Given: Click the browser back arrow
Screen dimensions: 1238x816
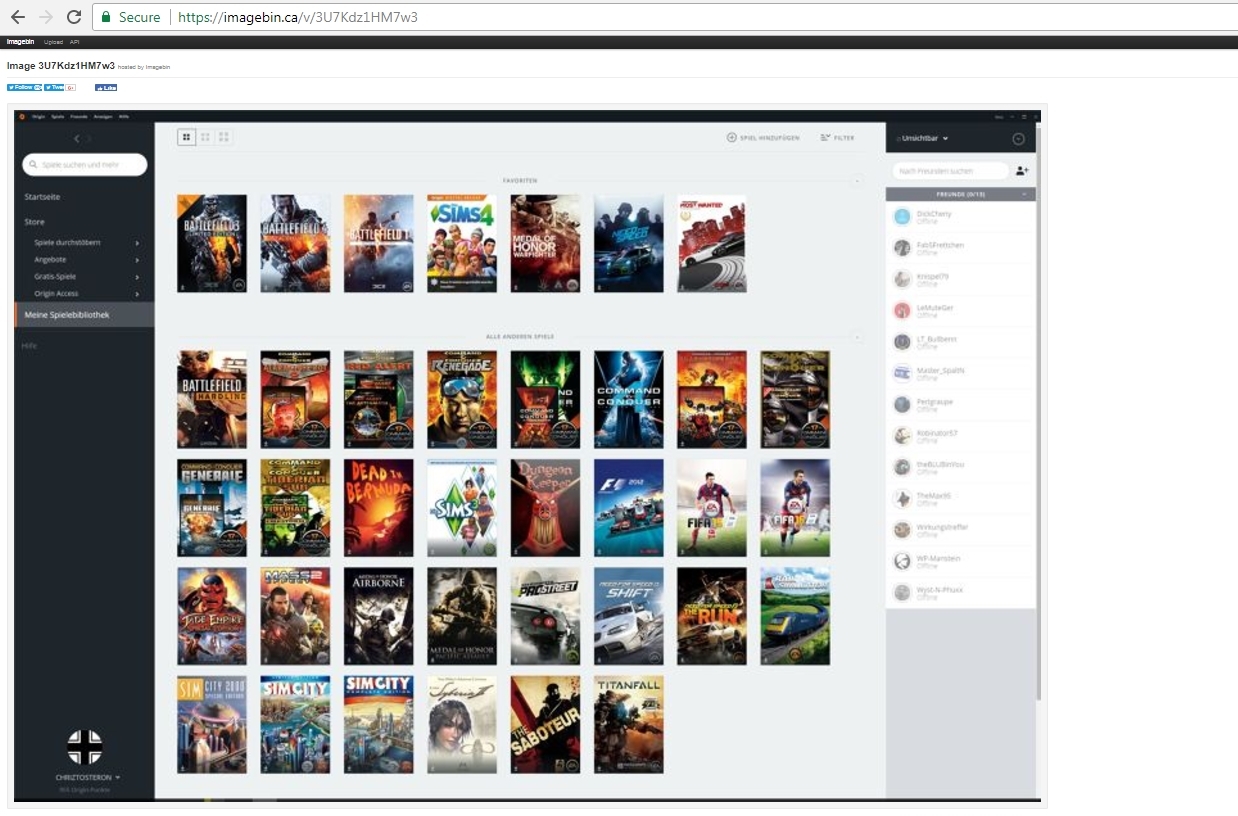Looking at the screenshot, I should pyautogui.click(x=17, y=17).
